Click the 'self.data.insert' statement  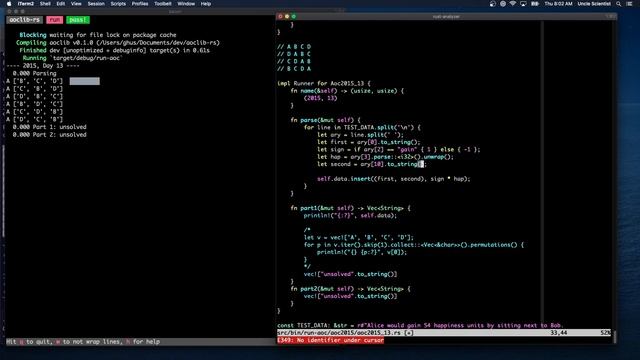click(x=394, y=179)
